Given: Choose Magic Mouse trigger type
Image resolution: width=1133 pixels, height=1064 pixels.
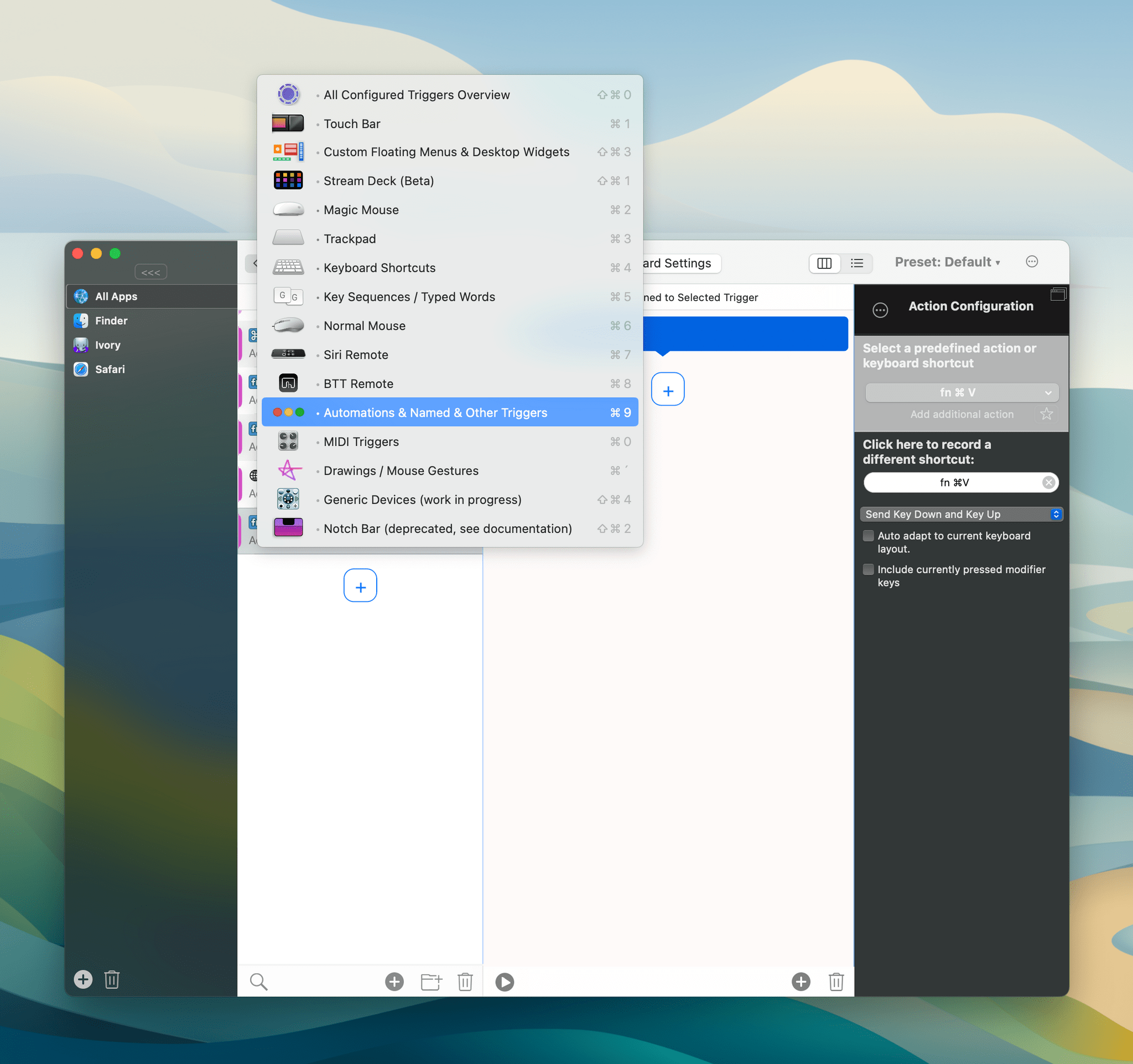Looking at the screenshot, I should pos(450,210).
